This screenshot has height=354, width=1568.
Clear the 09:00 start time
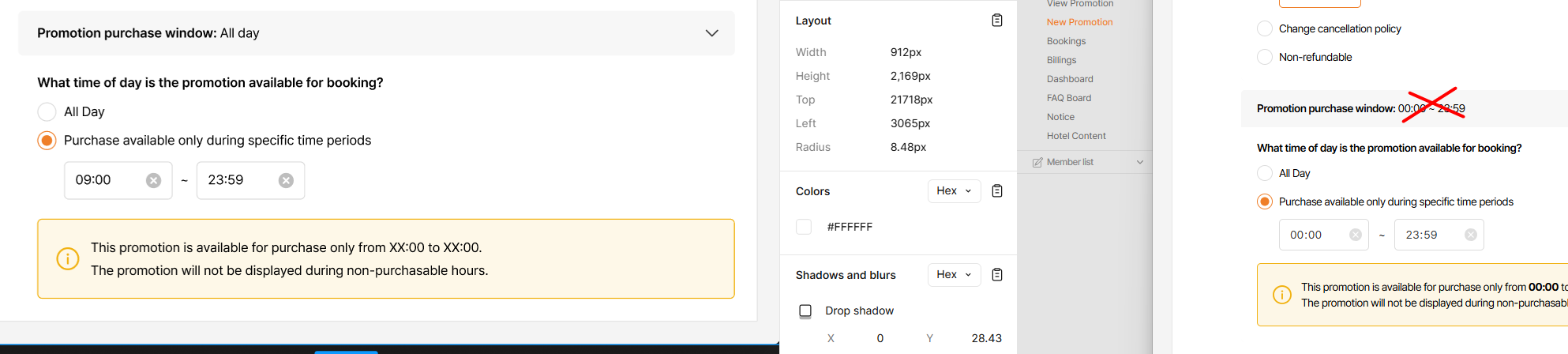click(x=153, y=181)
